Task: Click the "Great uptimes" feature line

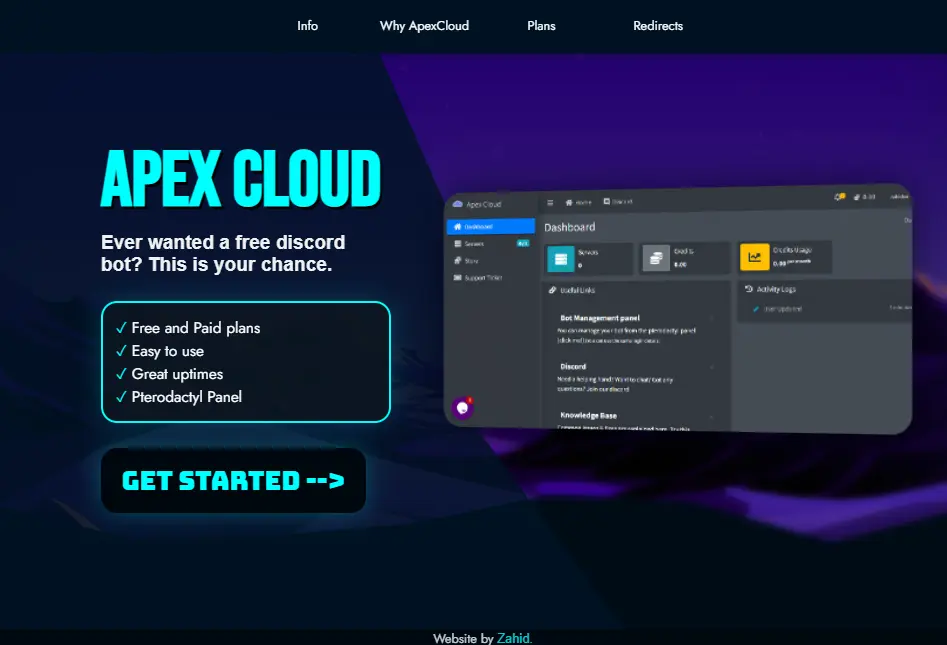Action: point(177,374)
